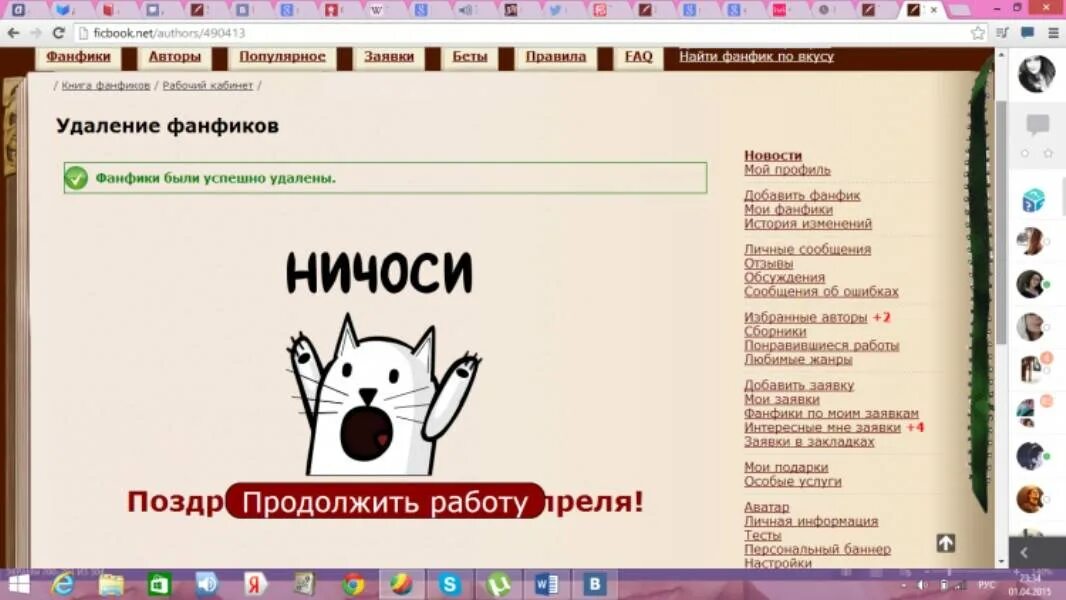
Task: Open Мои подарки link
Action: pyautogui.click(x=786, y=467)
